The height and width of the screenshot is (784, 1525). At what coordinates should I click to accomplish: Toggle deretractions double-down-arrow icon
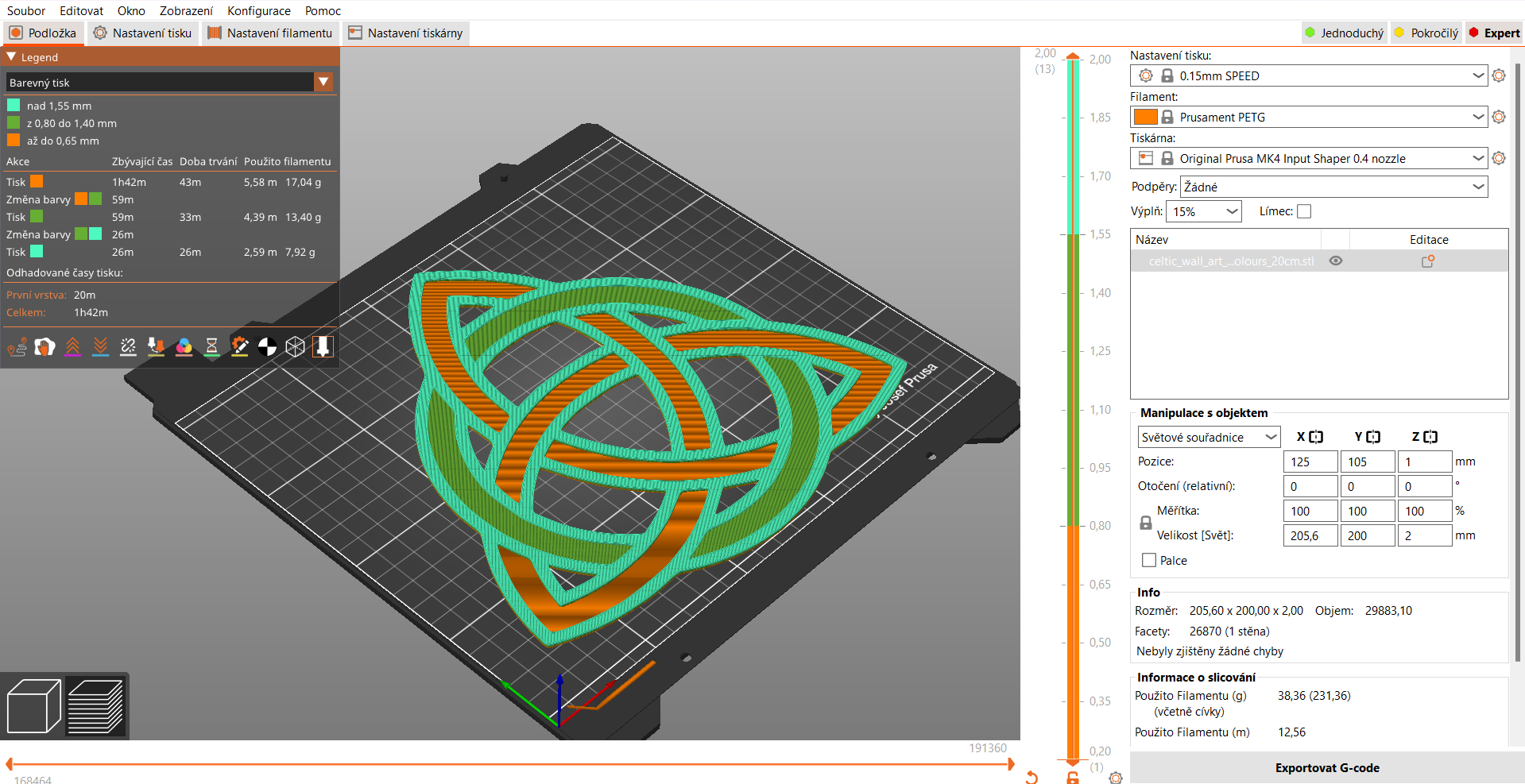coord(100,347)
